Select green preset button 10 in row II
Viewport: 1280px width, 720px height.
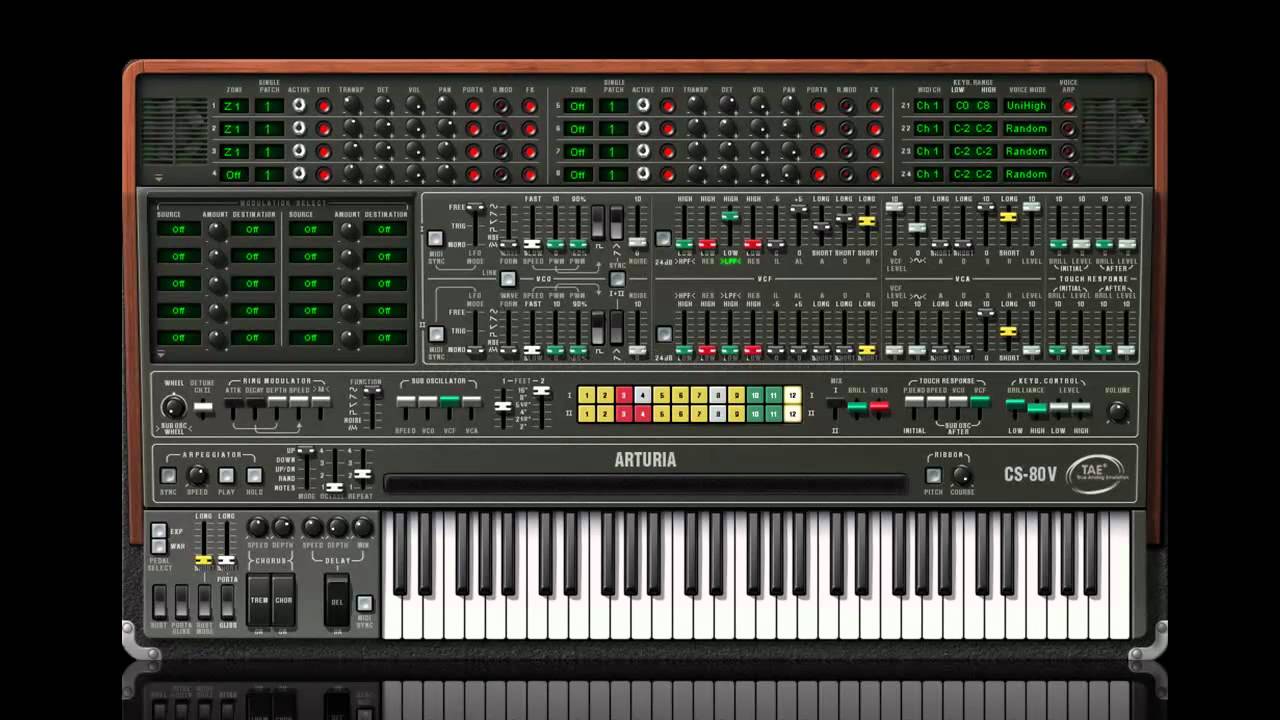point(755,413)
